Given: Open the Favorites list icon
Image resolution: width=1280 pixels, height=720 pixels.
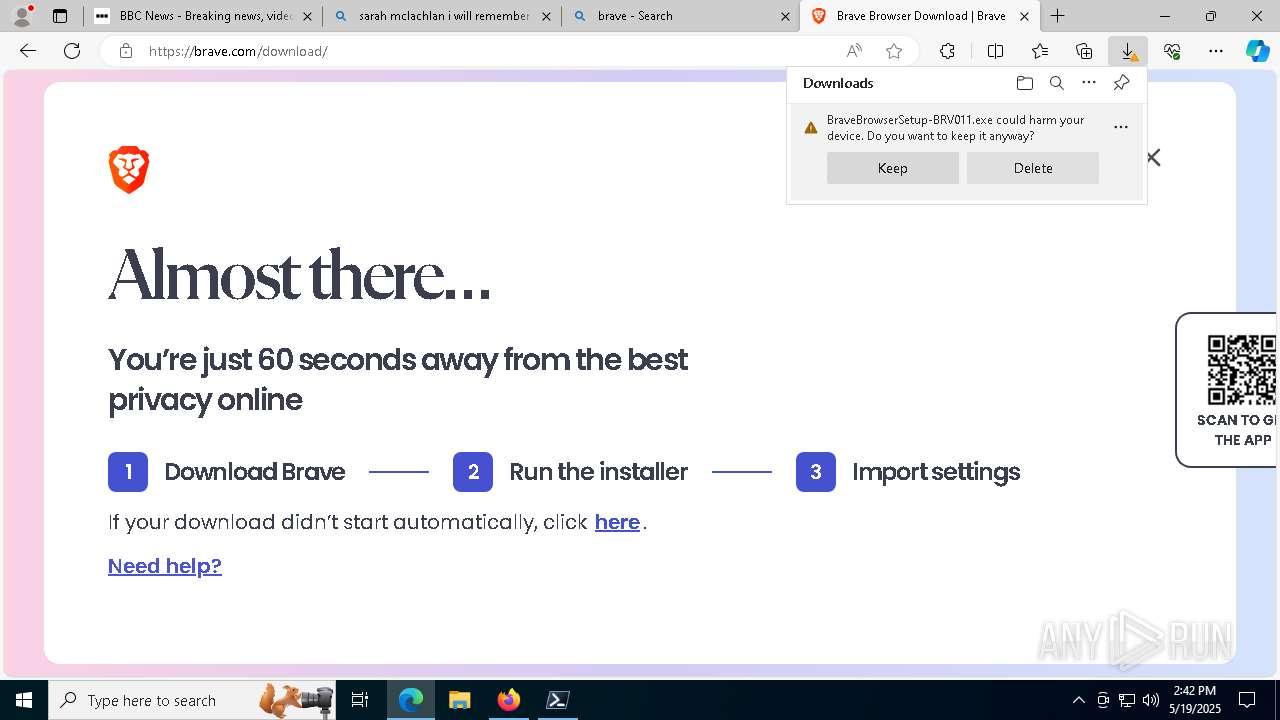Looking at the screenshot, I should click(1040, 51).
